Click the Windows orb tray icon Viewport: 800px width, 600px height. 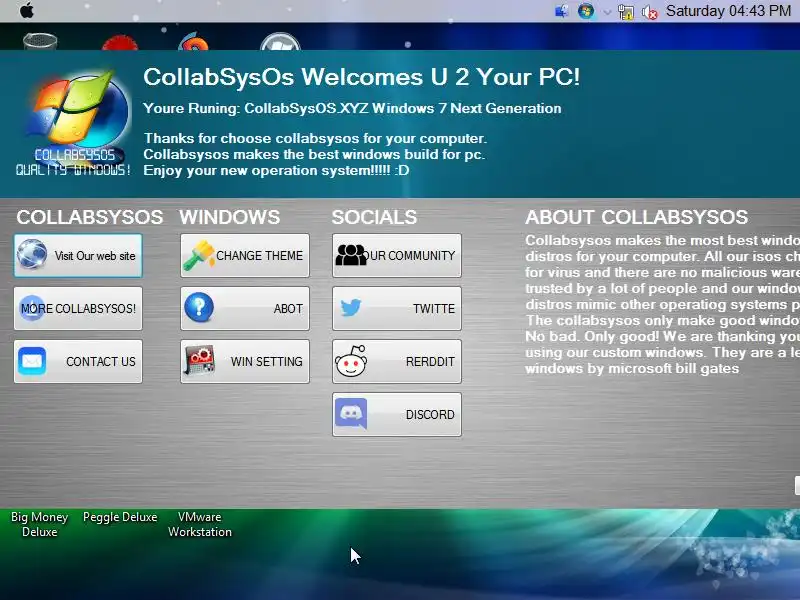586,11
